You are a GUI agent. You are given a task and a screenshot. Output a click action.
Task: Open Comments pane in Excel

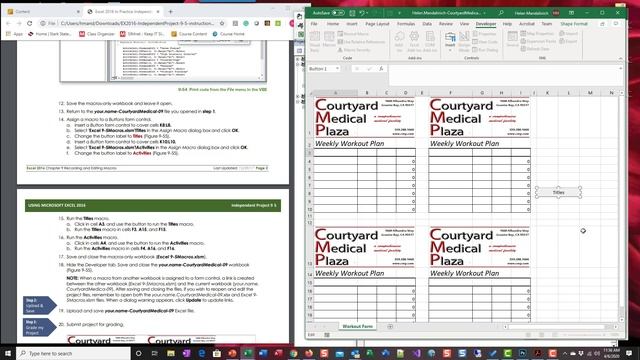pyautogui.click(x=616, y=24)
